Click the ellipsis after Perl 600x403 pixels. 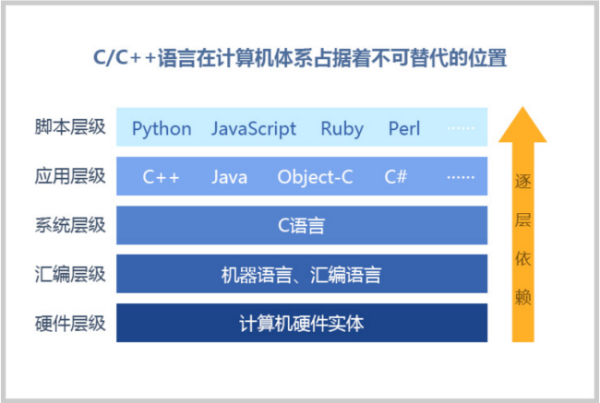click(x=461, y=129)
